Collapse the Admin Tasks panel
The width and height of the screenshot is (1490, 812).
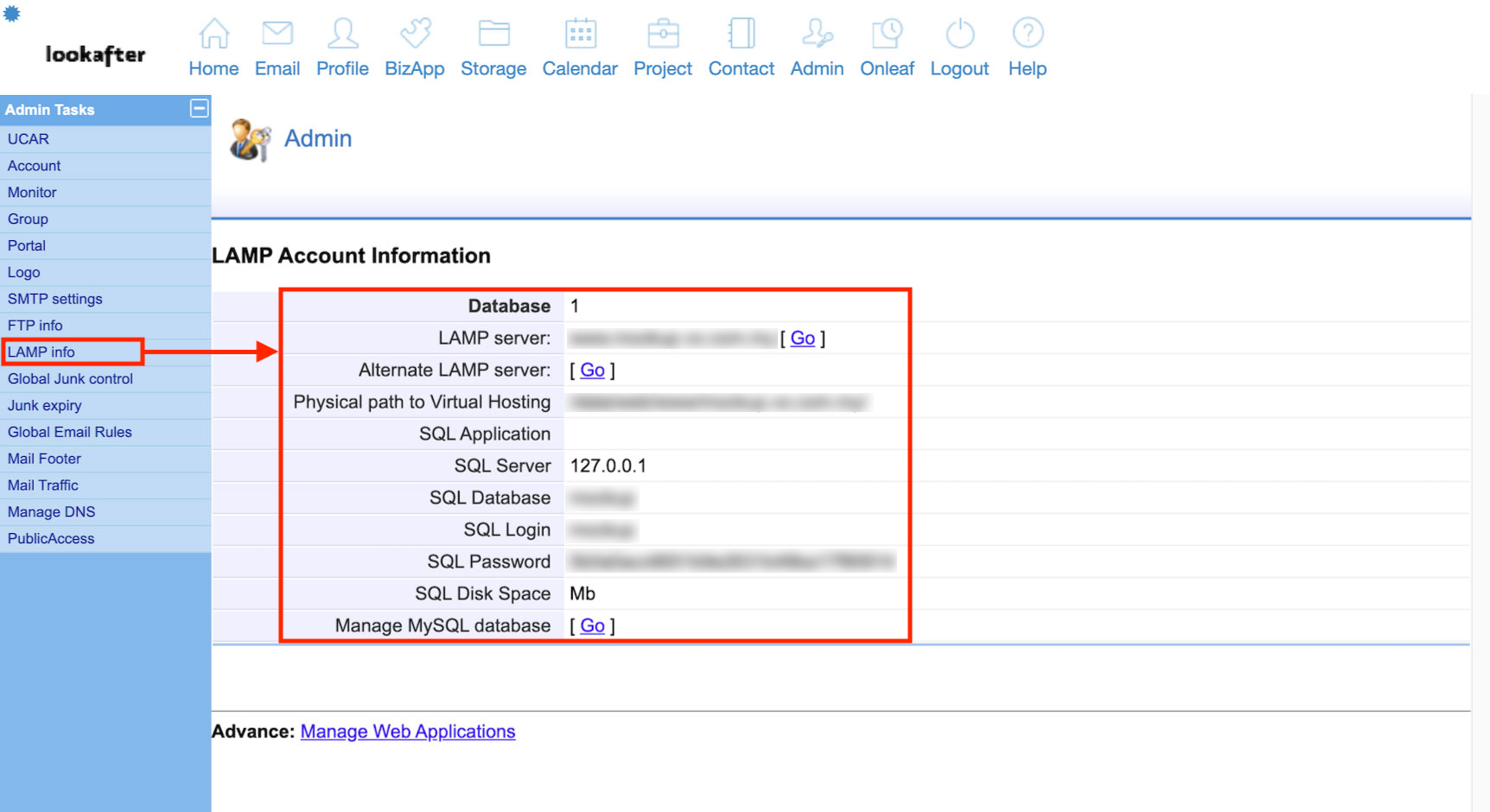(x=199, y=109)
